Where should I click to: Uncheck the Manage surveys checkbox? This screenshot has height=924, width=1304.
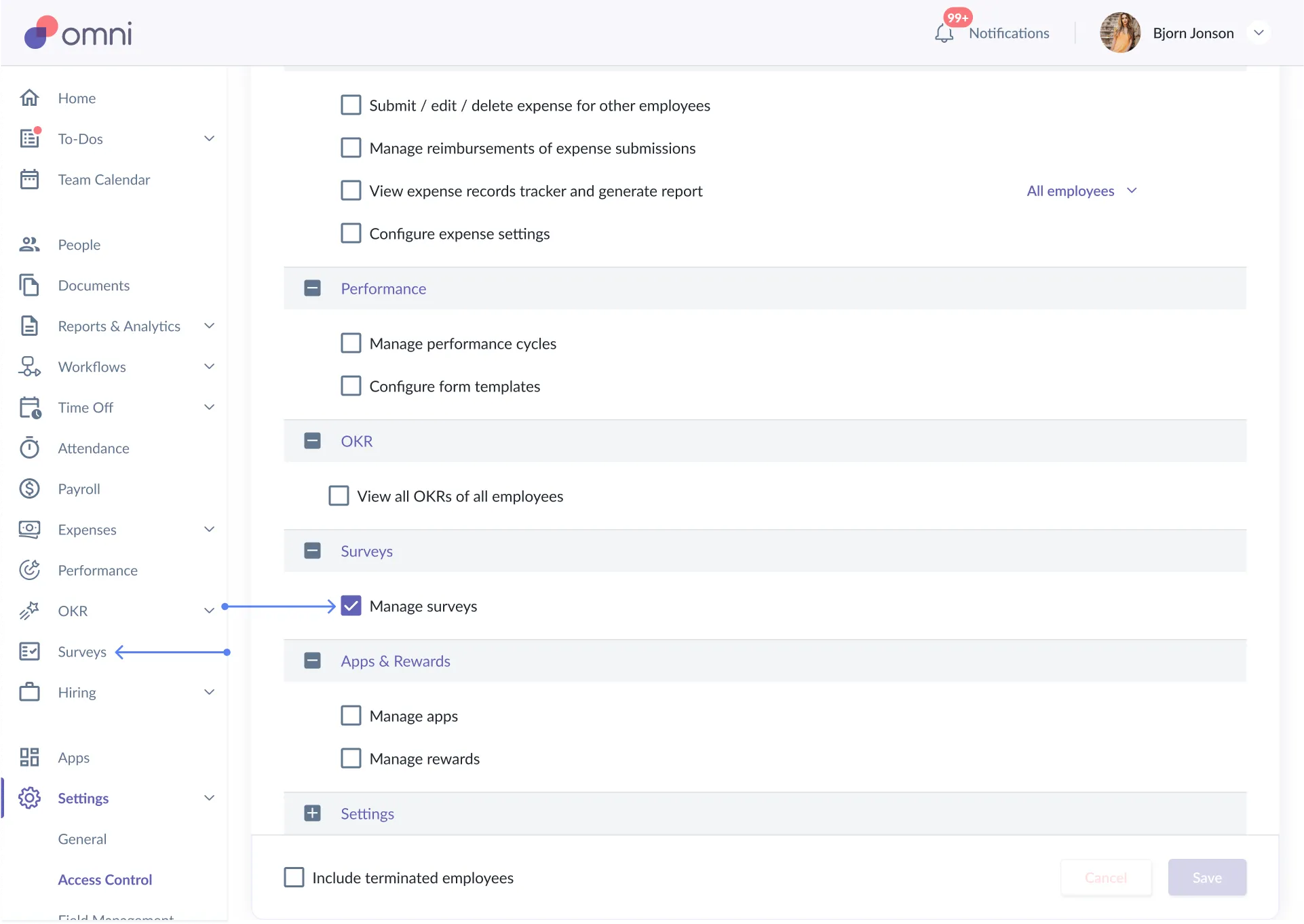point(351,606)
